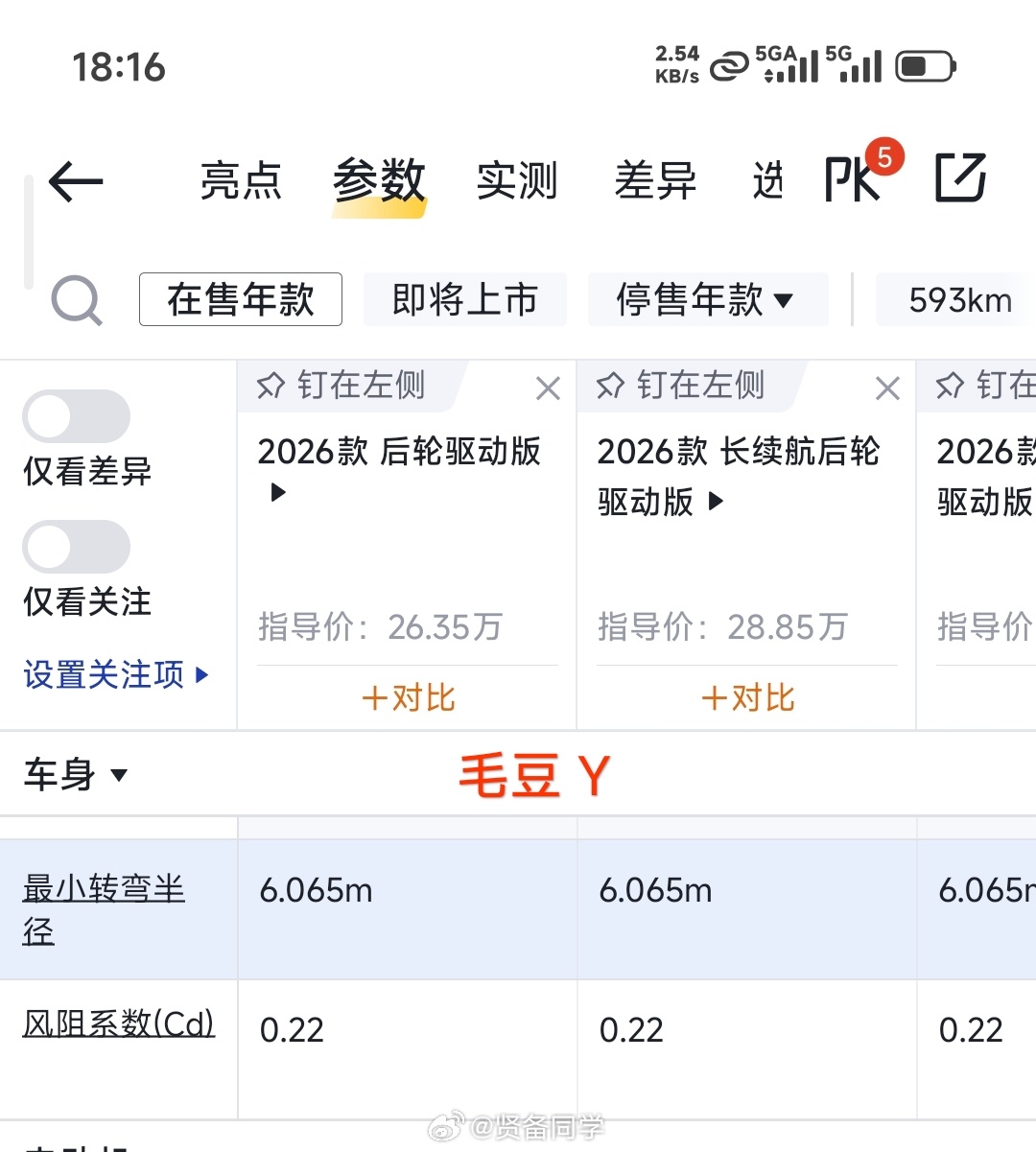Screen dimensions: 1036x1152
Task: Select the 在售年款 filter
Action: click(x=241, y=299)
